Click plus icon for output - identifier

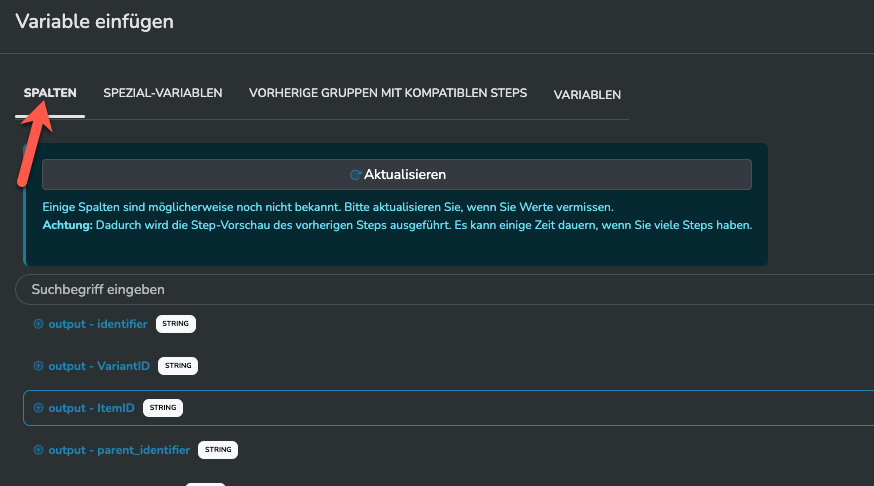[x=39, y=324]
